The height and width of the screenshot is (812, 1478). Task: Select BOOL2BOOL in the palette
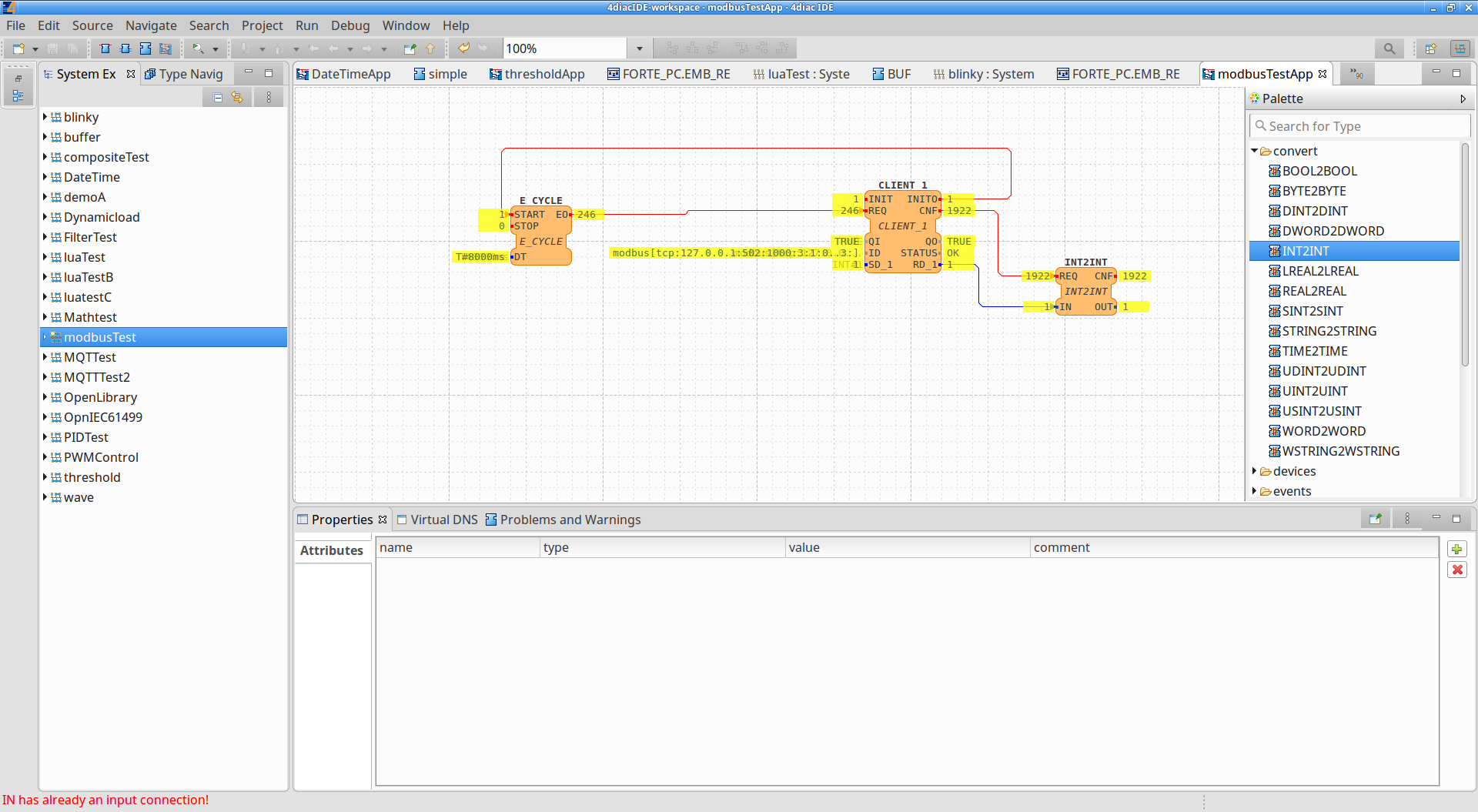(1319, 171)
